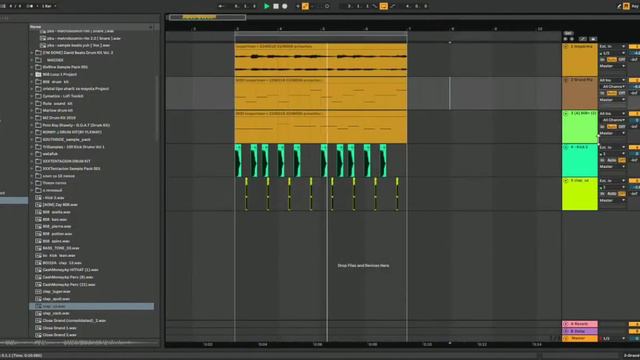Viewport: 640px width, 360px height.
Task: Unfold the turquoise Kick track
Action: (566, 147)
